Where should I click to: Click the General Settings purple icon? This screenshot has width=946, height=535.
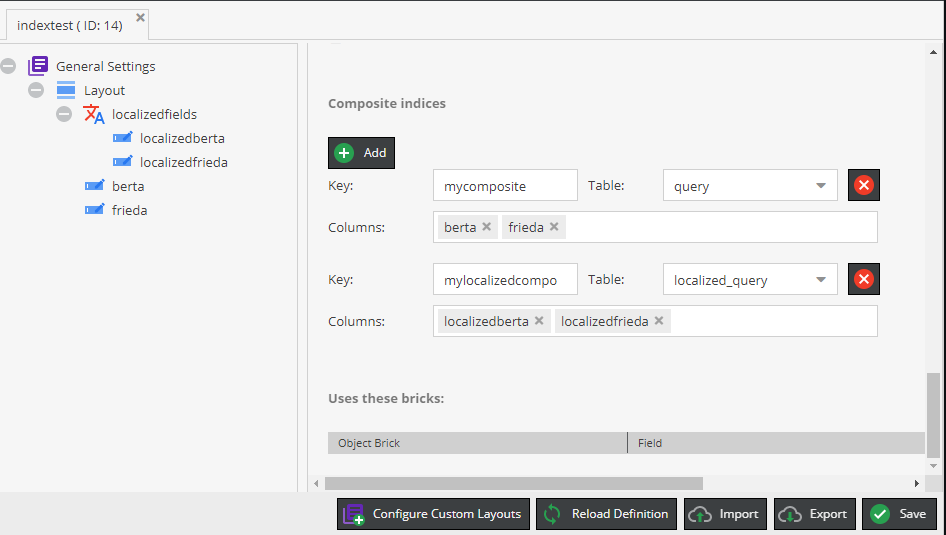38,66
